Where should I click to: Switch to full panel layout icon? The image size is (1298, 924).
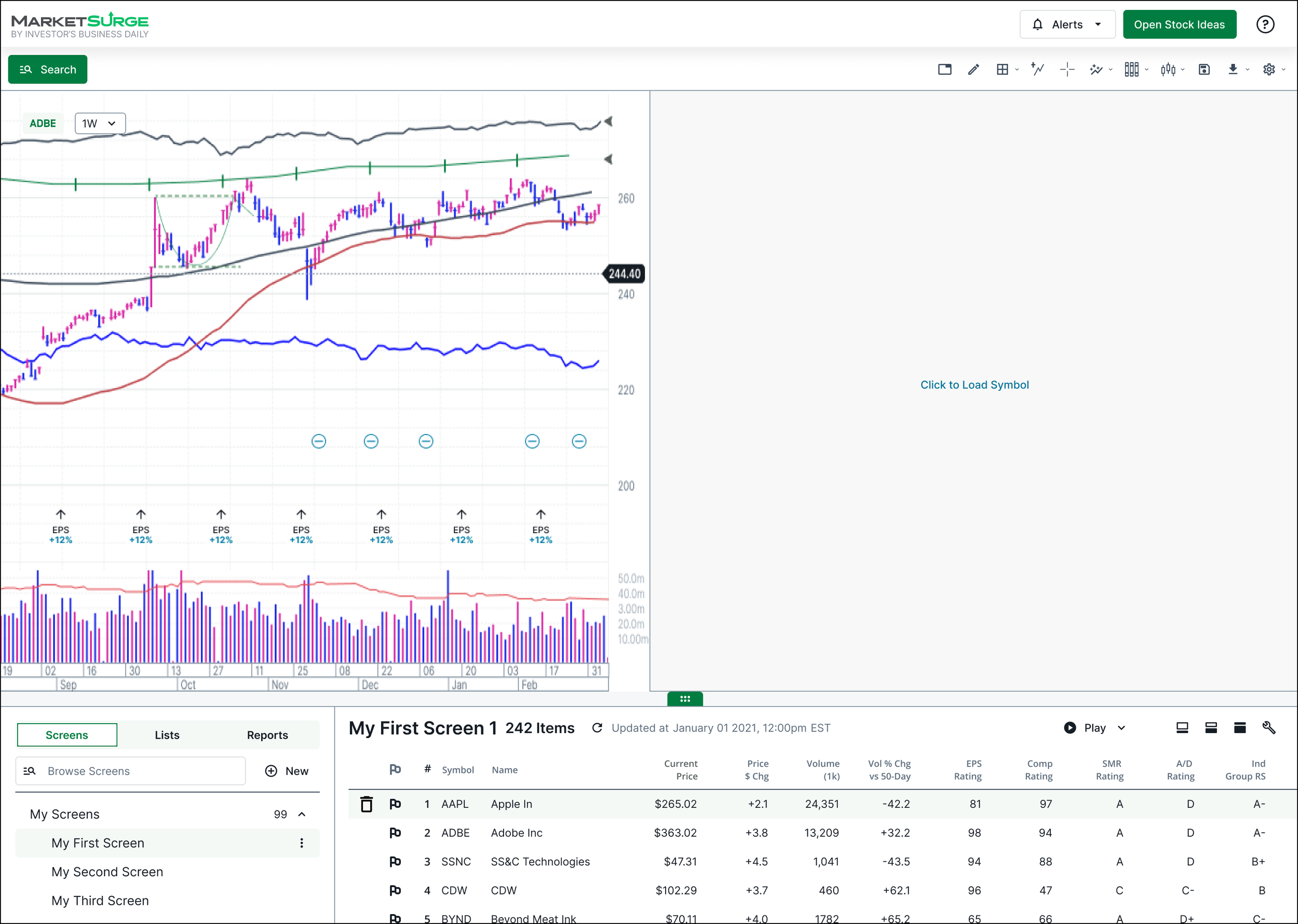click(1240, 728)
